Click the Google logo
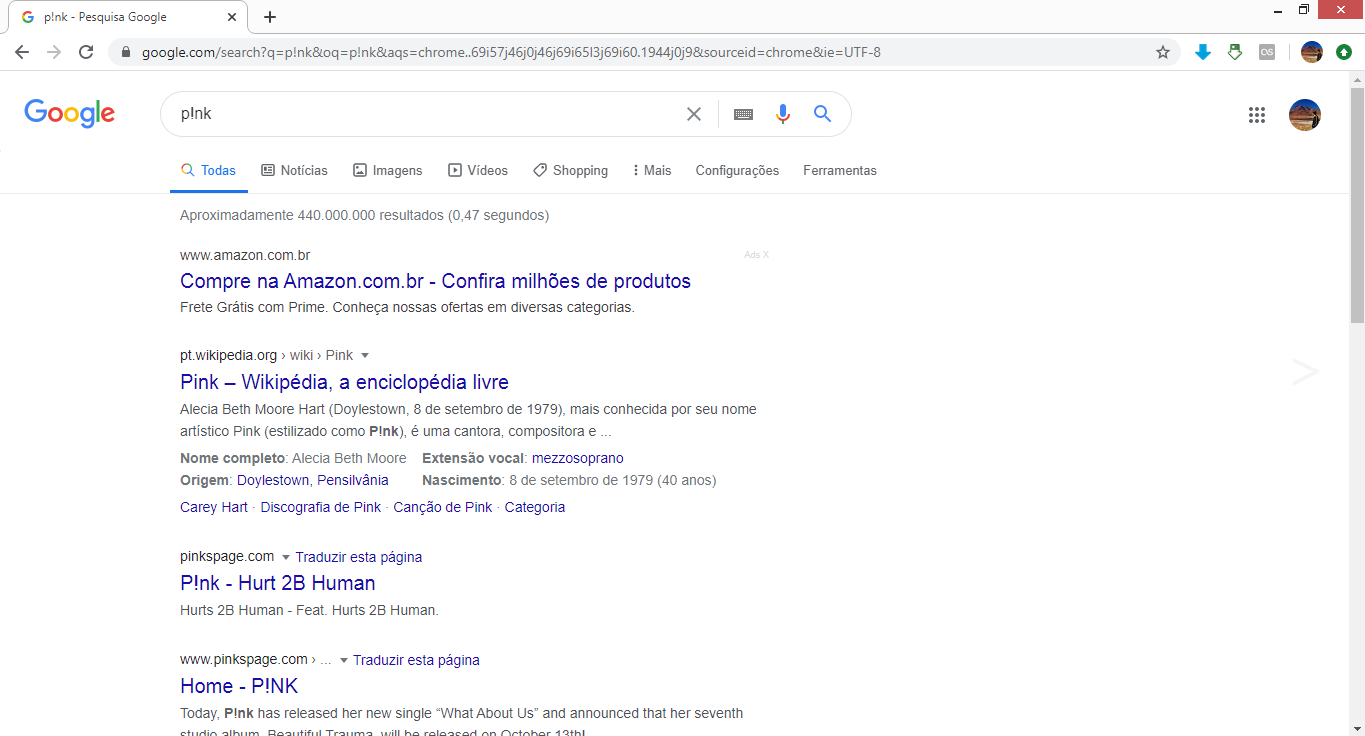The width and height of the screenshot is (1365, 736). pos(70,114)
